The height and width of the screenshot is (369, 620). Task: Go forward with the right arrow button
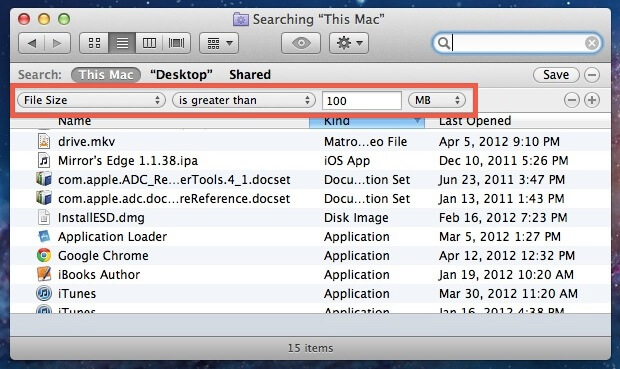tap(57, 43)
